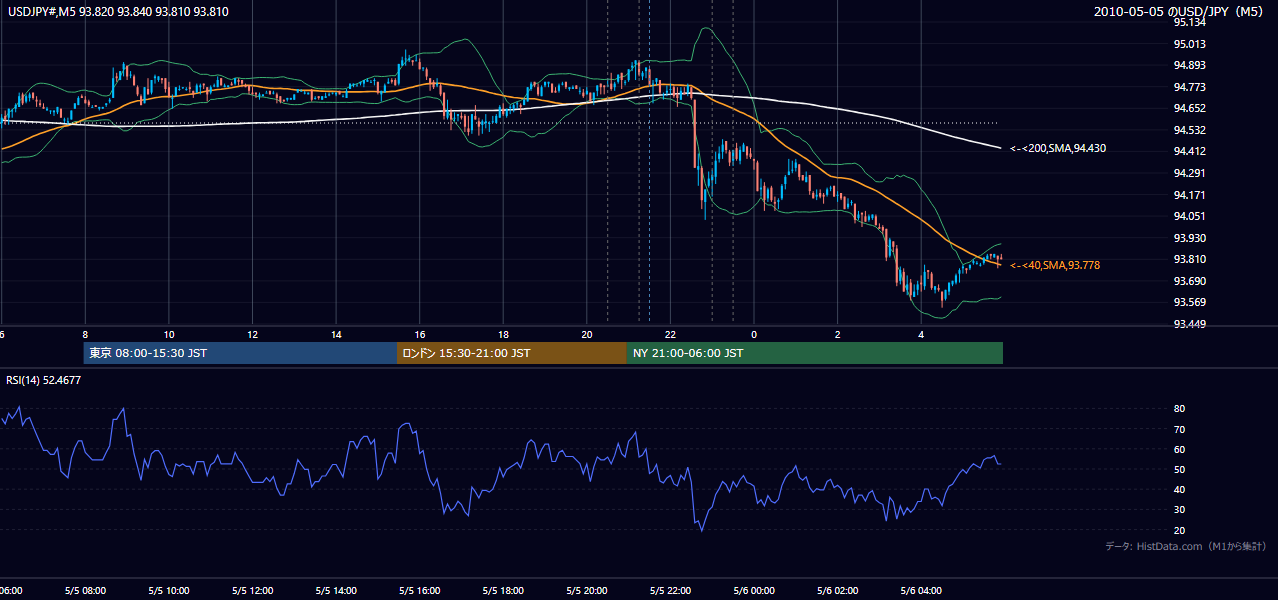Select price axis value 93.930

pyautogui.click(x=1189, y=238)
